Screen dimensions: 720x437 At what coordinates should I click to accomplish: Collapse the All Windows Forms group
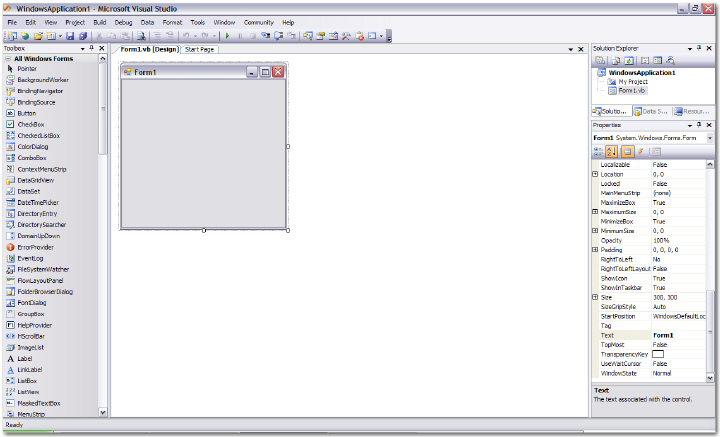pos(8,58)
